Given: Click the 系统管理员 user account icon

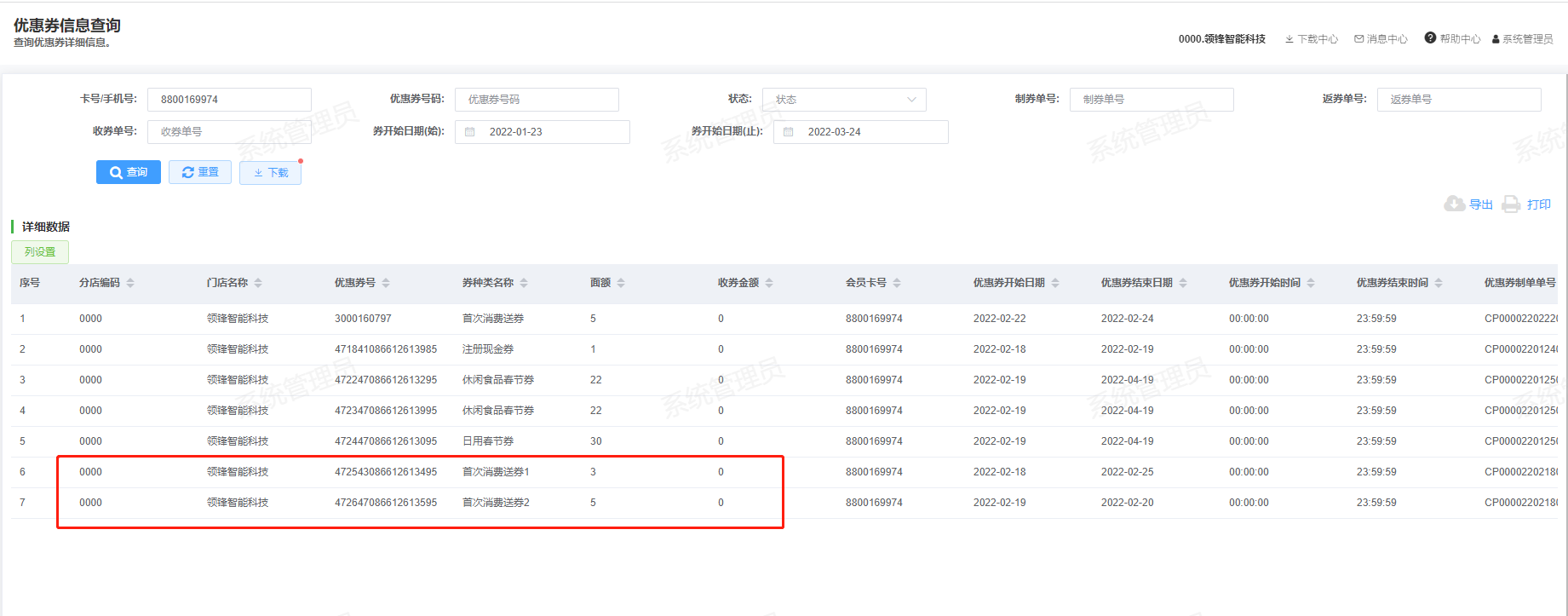Looking at the screenshot, I should [1496, 39].
